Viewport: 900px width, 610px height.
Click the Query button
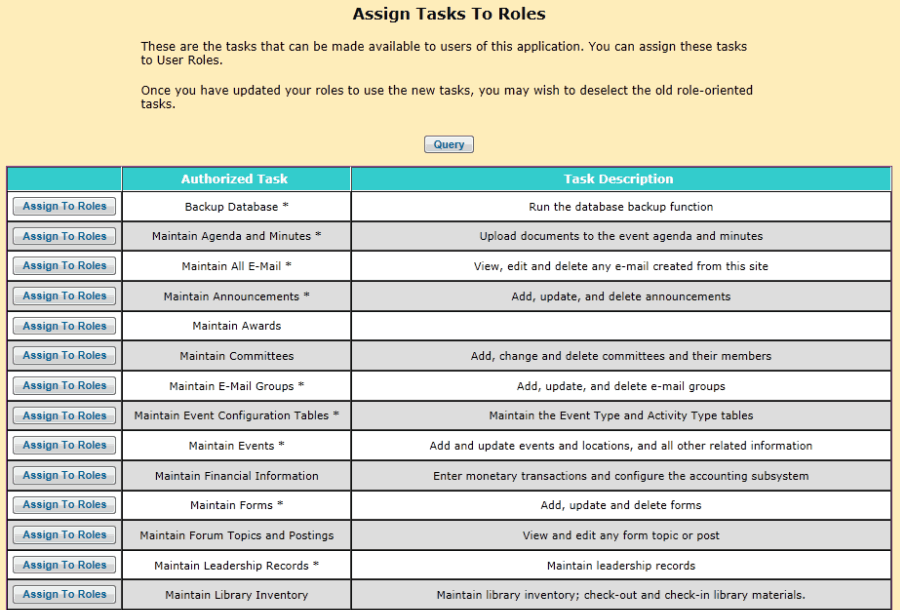(x=449, y=144)
